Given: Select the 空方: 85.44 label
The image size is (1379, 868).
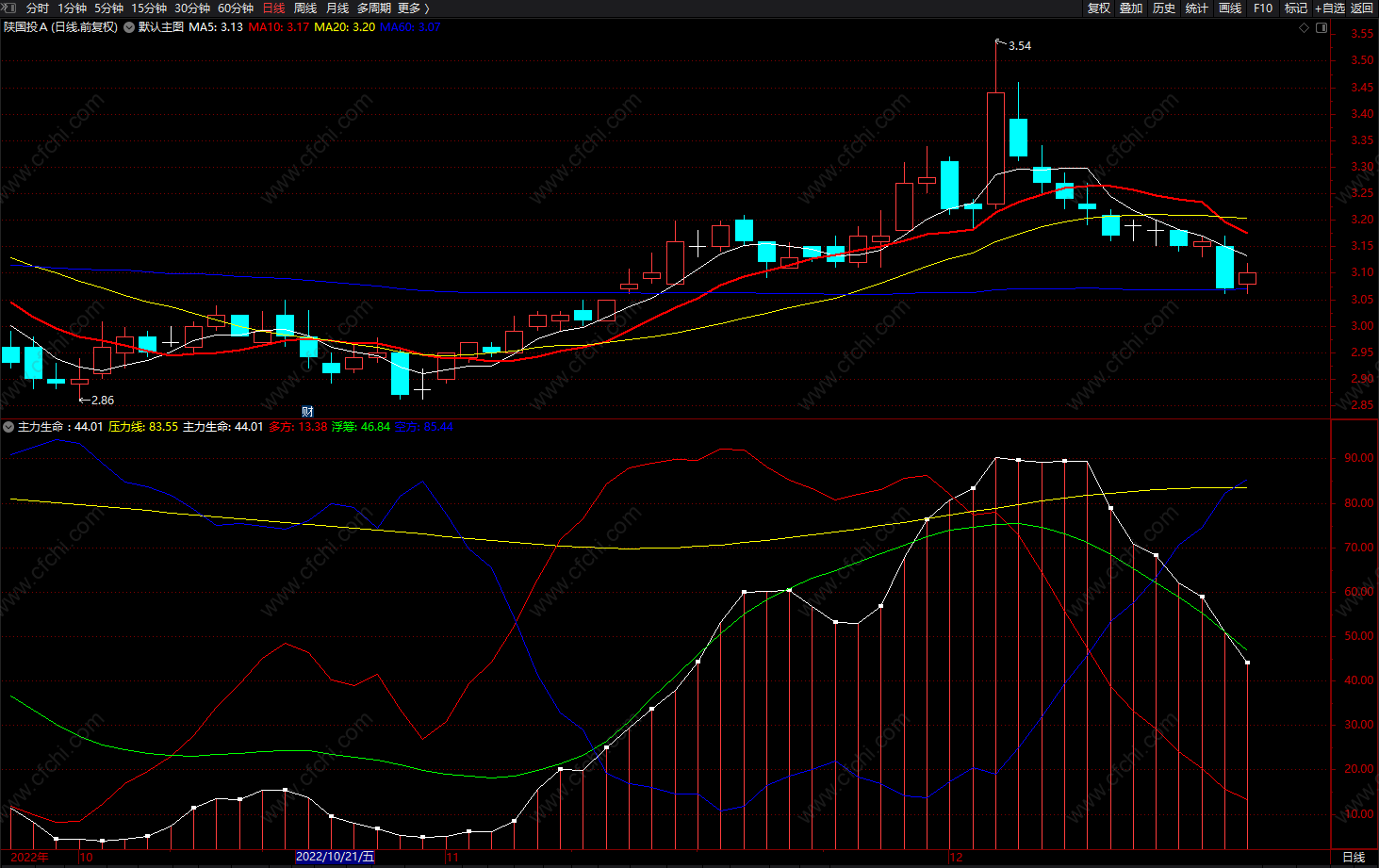Looking at the screenshot, I should pyautogui.click(x=424, y=427).
